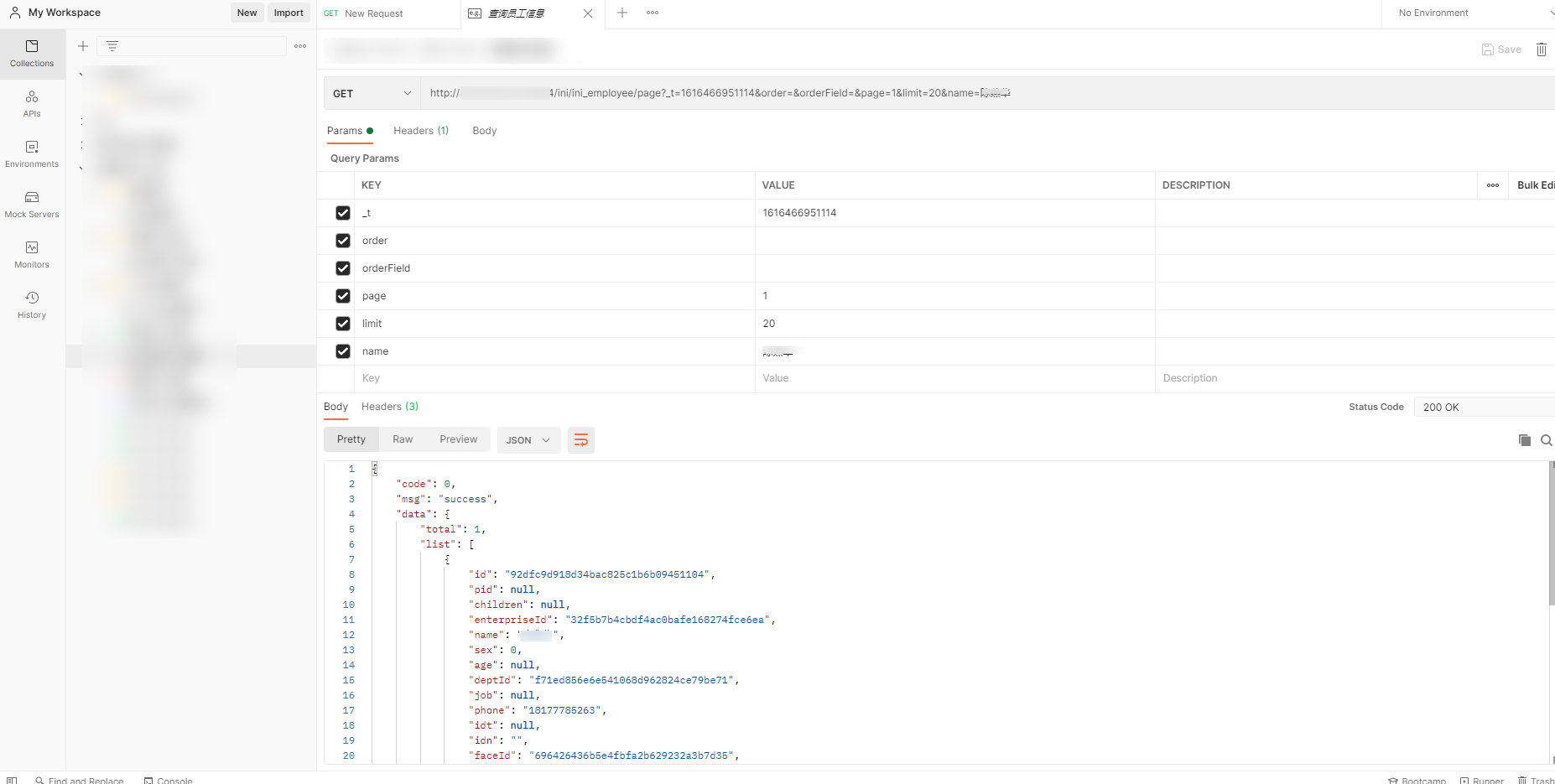1555x784 pixels.
Task: Open the Collections sidebar panel
Action: (x=32, y=53)
